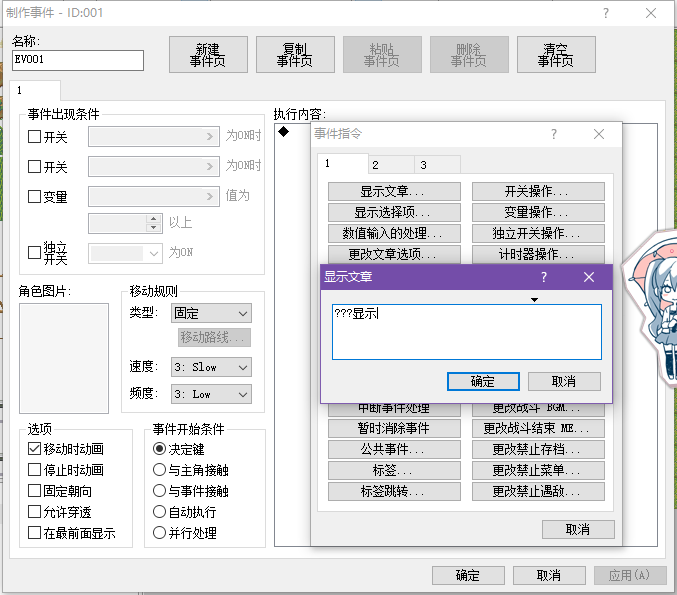Click 标签... command button
This screenshot has height=595, width=677.
click(x=394, y=470)
